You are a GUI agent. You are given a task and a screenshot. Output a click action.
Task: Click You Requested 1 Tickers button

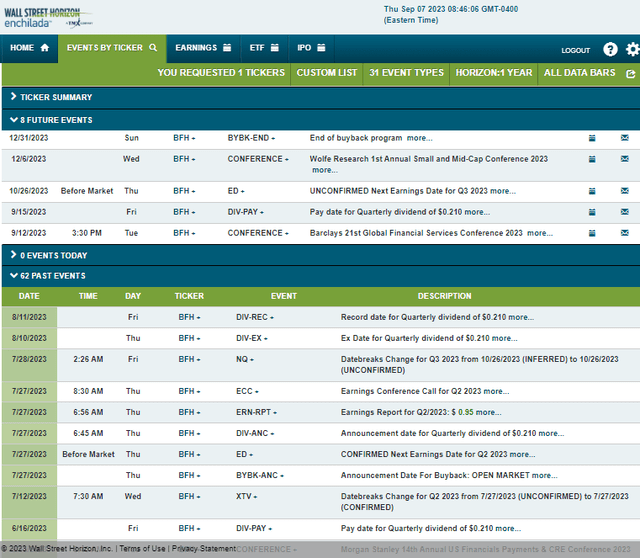[221, 73]
